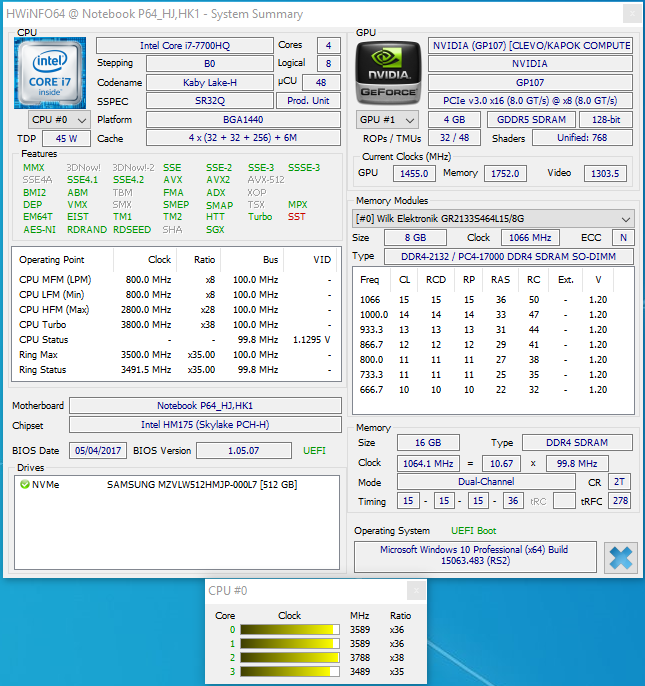Image resolution: width=645 pixels, height=686 pixels.
Task: Click the Intel Core i7 logo
Action: [50, 73]
